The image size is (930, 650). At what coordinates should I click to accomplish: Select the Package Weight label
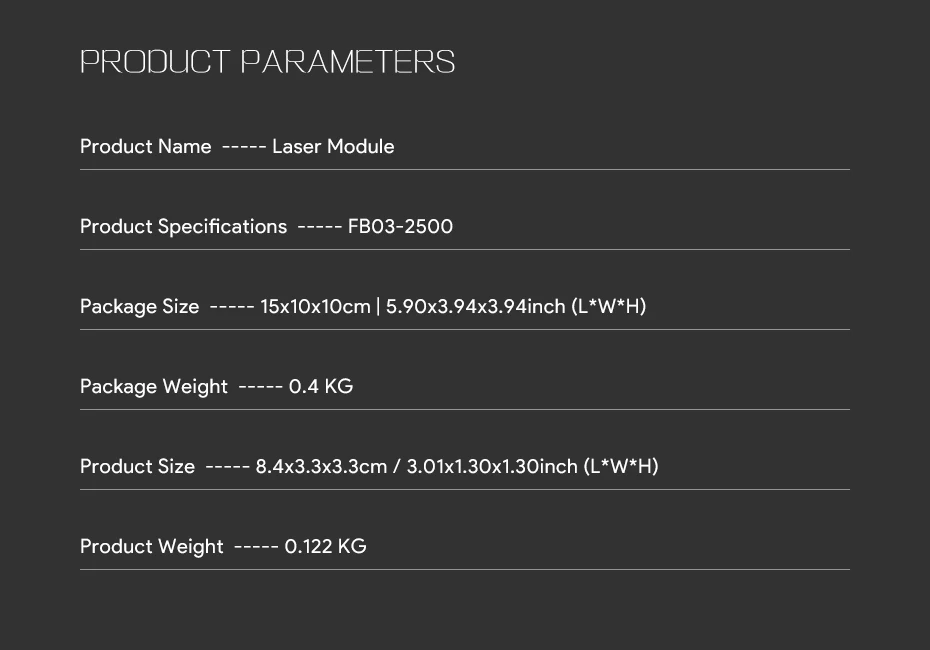click(154, 387)
